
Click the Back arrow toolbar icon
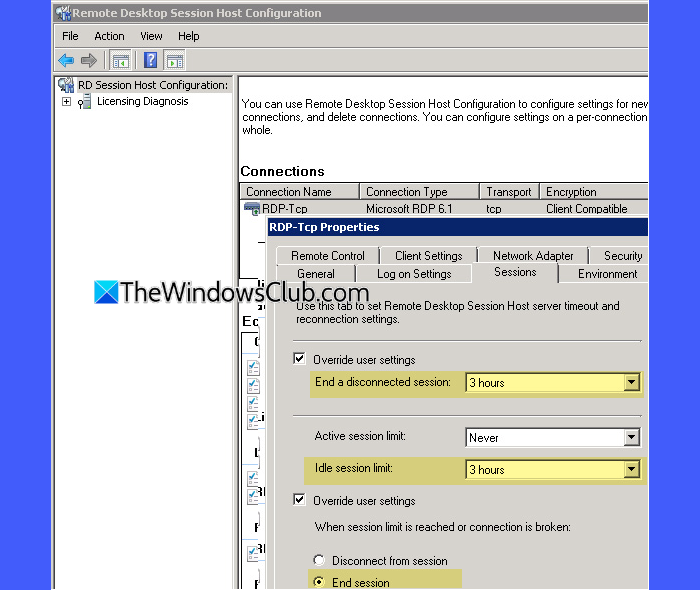[66, 60]
